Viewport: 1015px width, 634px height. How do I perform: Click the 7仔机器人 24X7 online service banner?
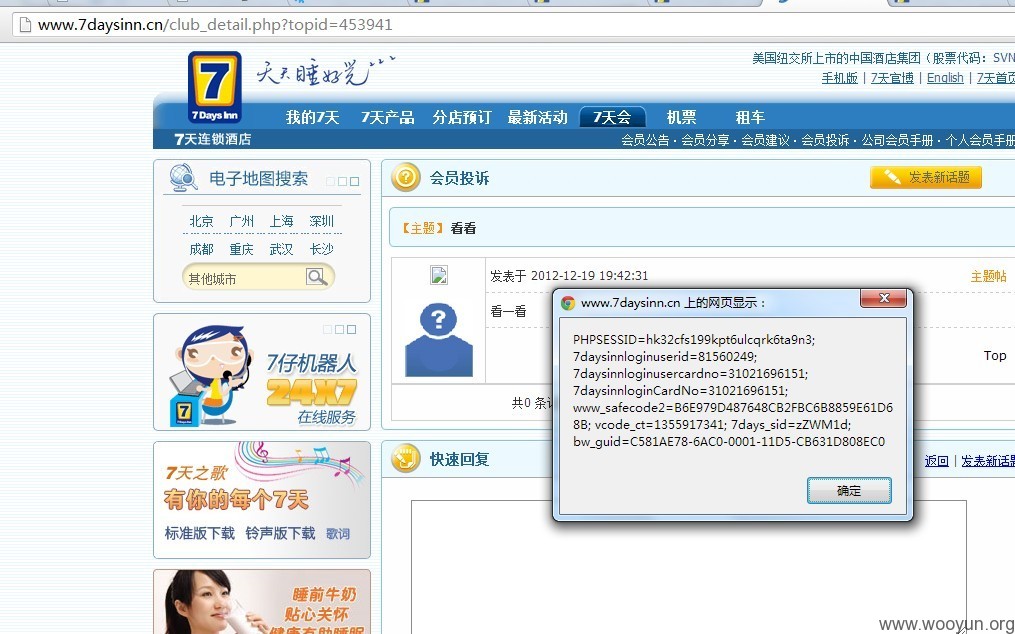[x=262, y=372]
